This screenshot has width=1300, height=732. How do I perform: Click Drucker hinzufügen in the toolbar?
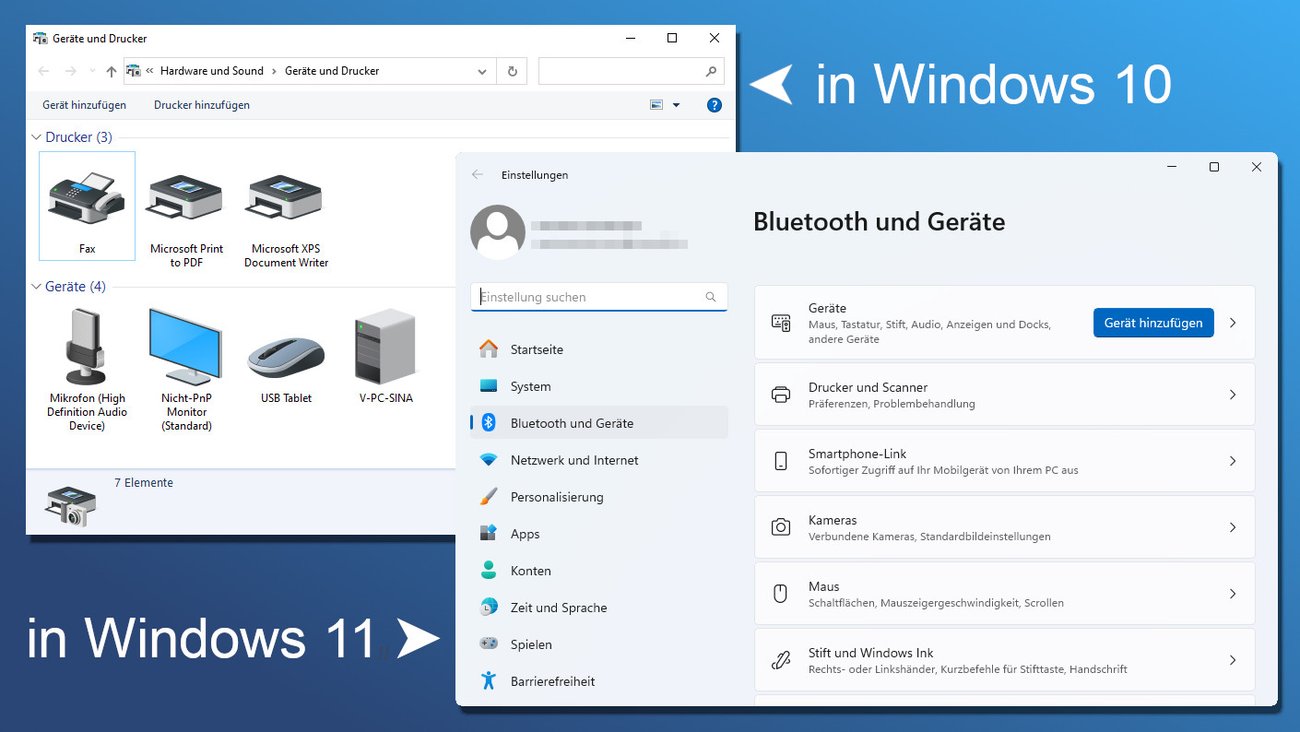[201, 104]
